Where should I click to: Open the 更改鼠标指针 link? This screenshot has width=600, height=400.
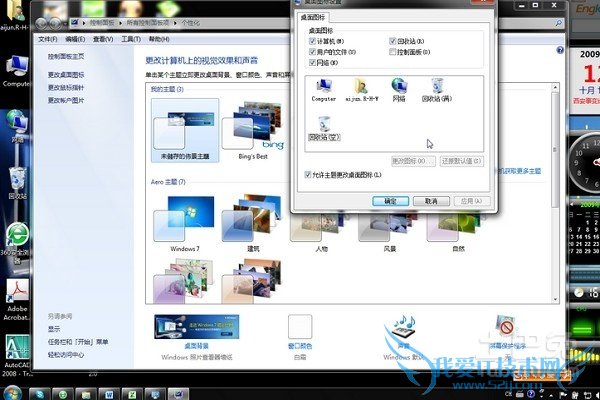(66, 88)
